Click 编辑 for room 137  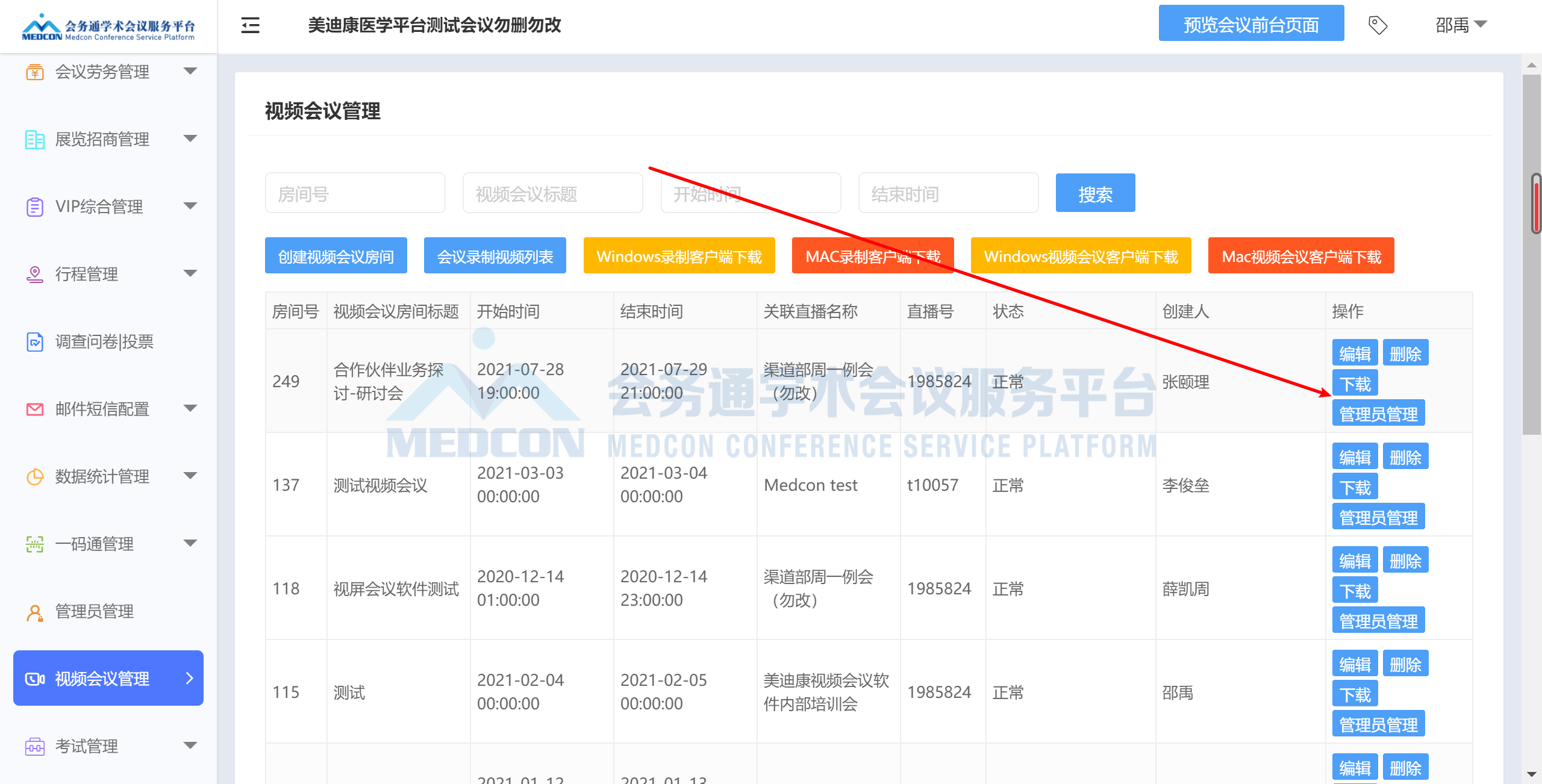1355,457
